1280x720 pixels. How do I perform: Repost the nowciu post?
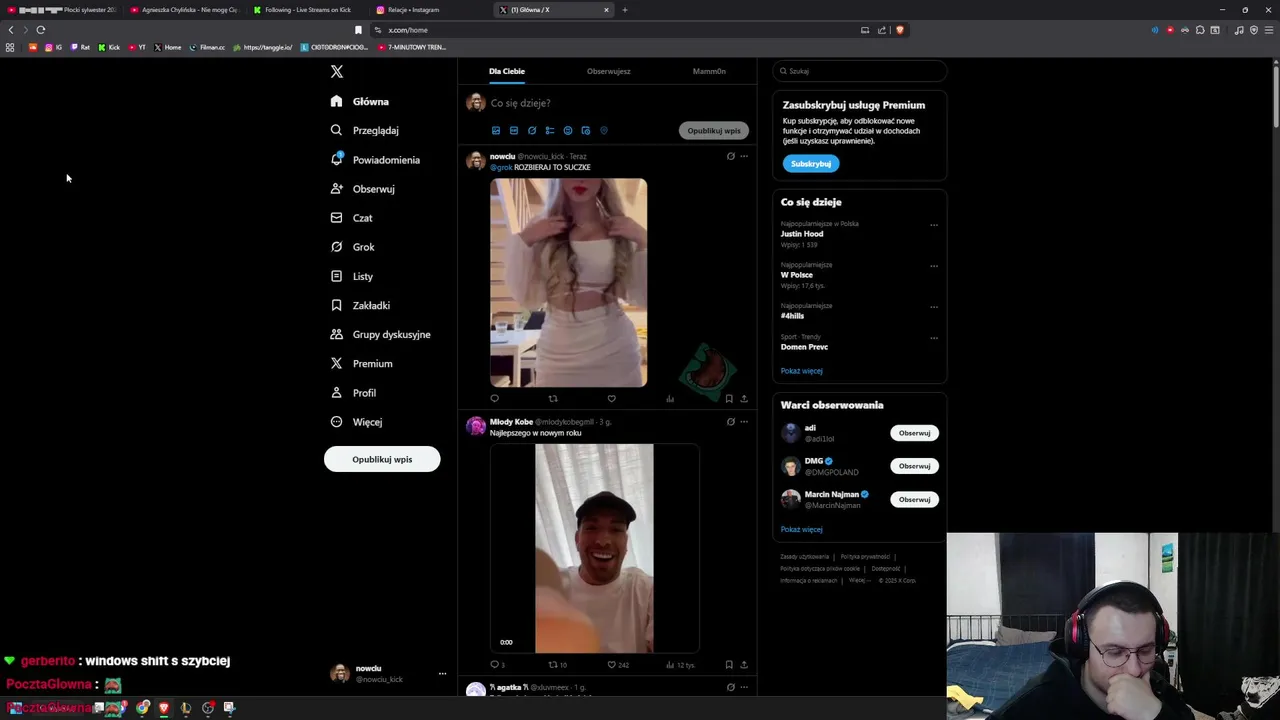(553, 399)
